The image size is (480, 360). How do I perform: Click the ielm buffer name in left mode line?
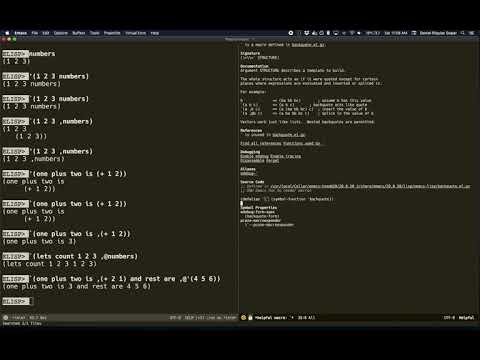[x=19, y=318]
